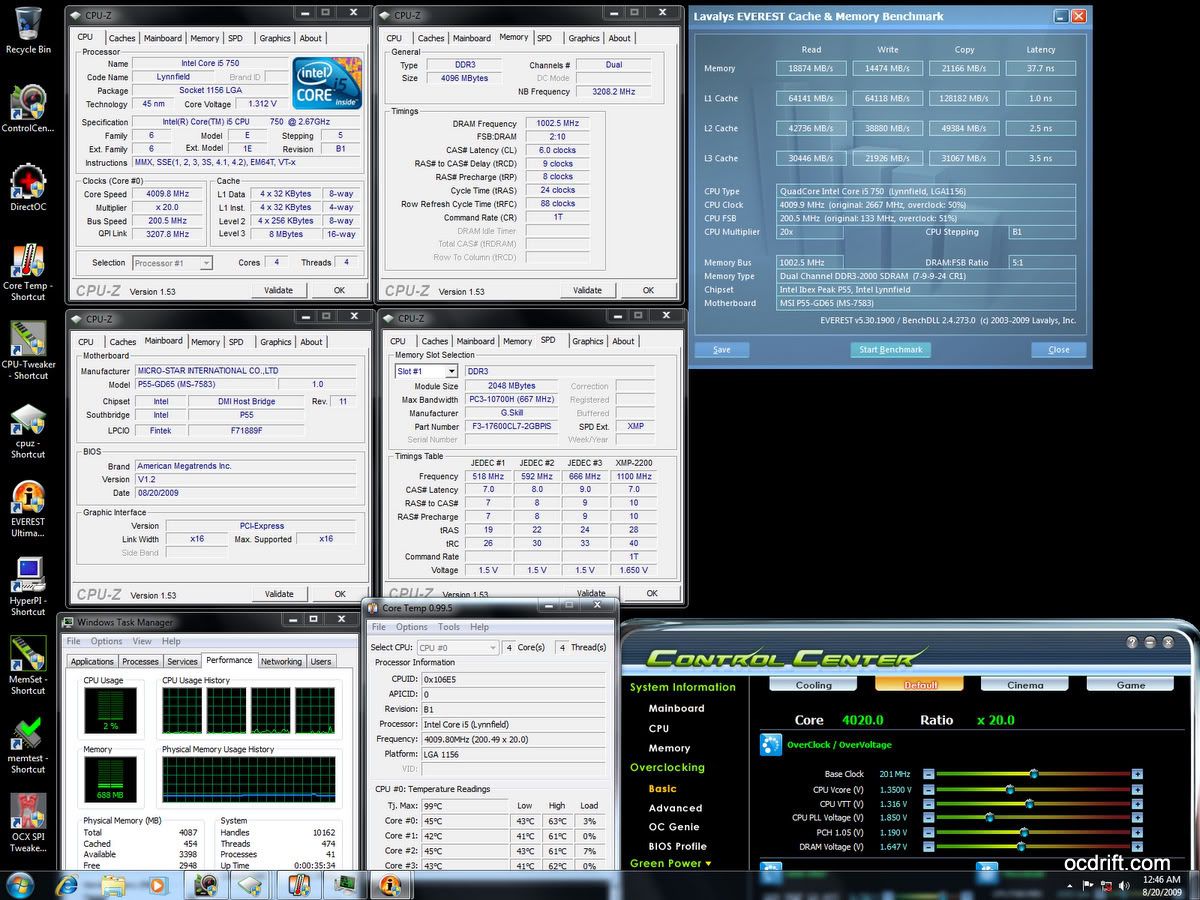Open the HyperPI desktop shortcut

pyautogui.click(x=28, y=576)
